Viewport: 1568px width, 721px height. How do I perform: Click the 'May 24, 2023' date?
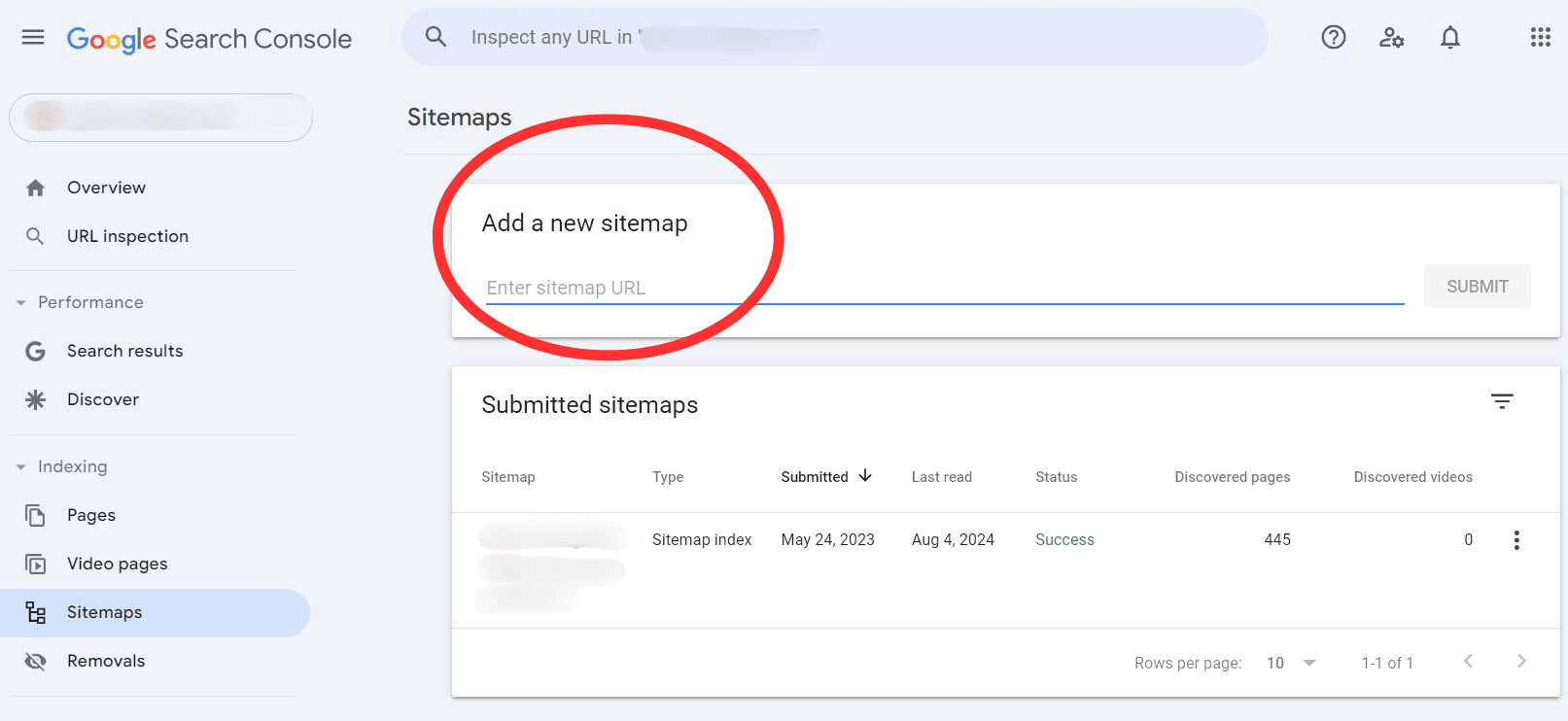[828, 540]
